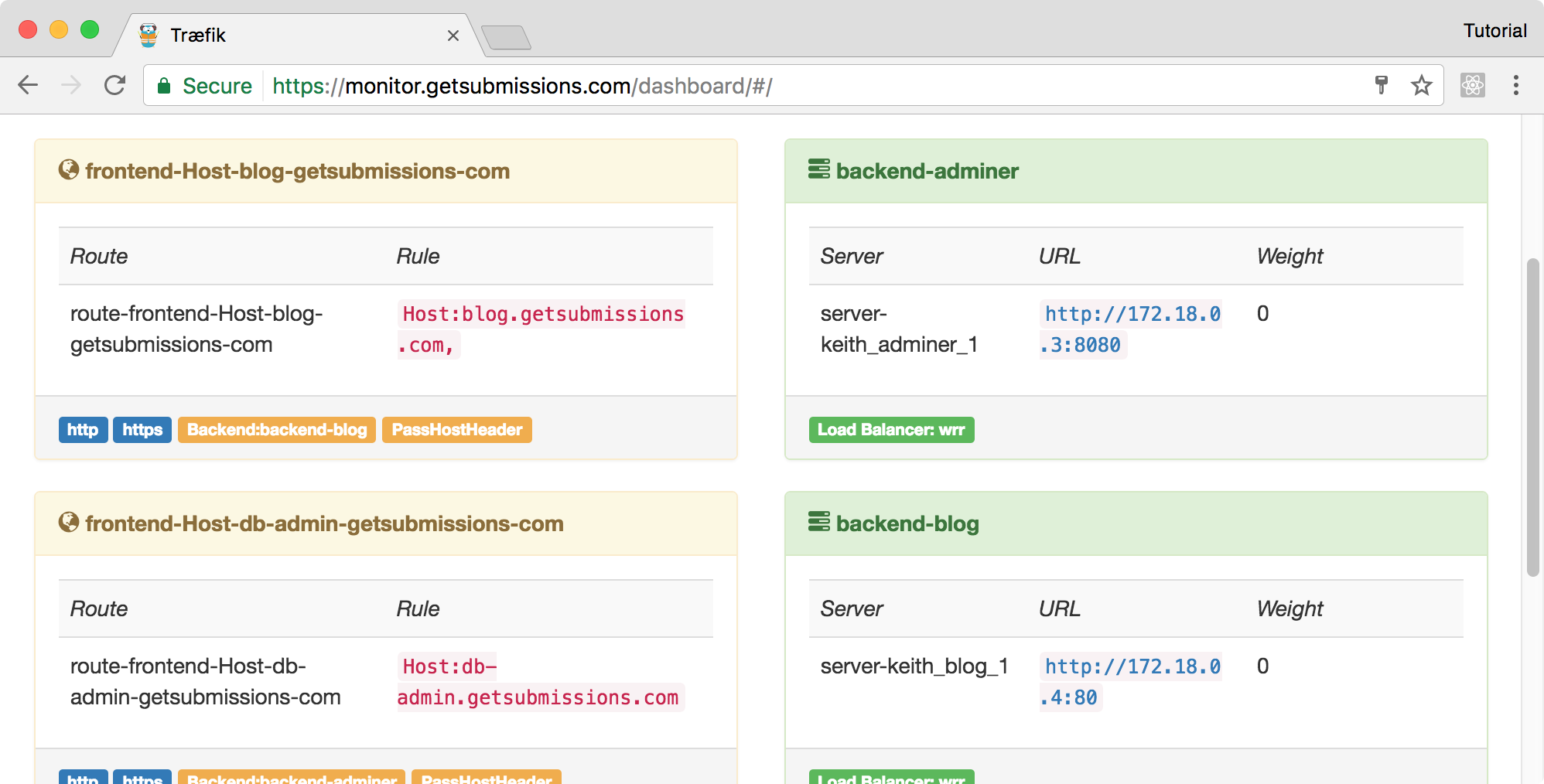The height and width of the screenshot is (784, 1544).
Task: Click the browser back arrow
Action: pyautogui.click(x=28, y=85)
